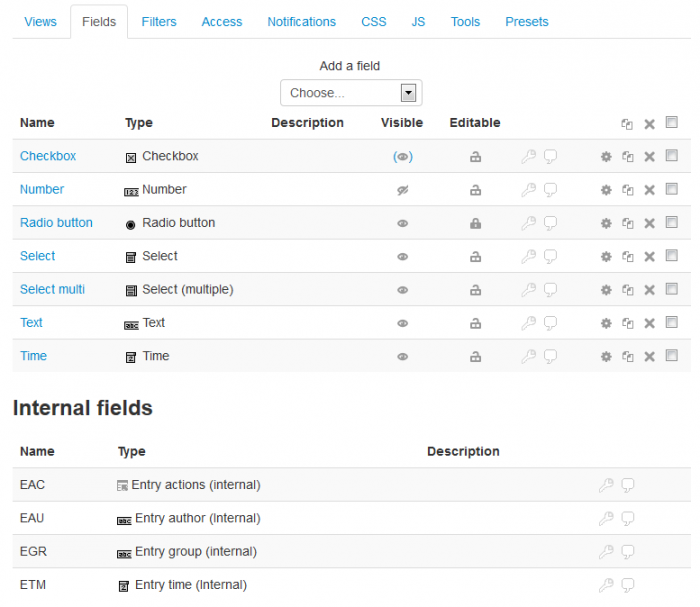700x607 pixels.
Task: Show the hidden Number field via eye icon
Action: coord(402,190)
